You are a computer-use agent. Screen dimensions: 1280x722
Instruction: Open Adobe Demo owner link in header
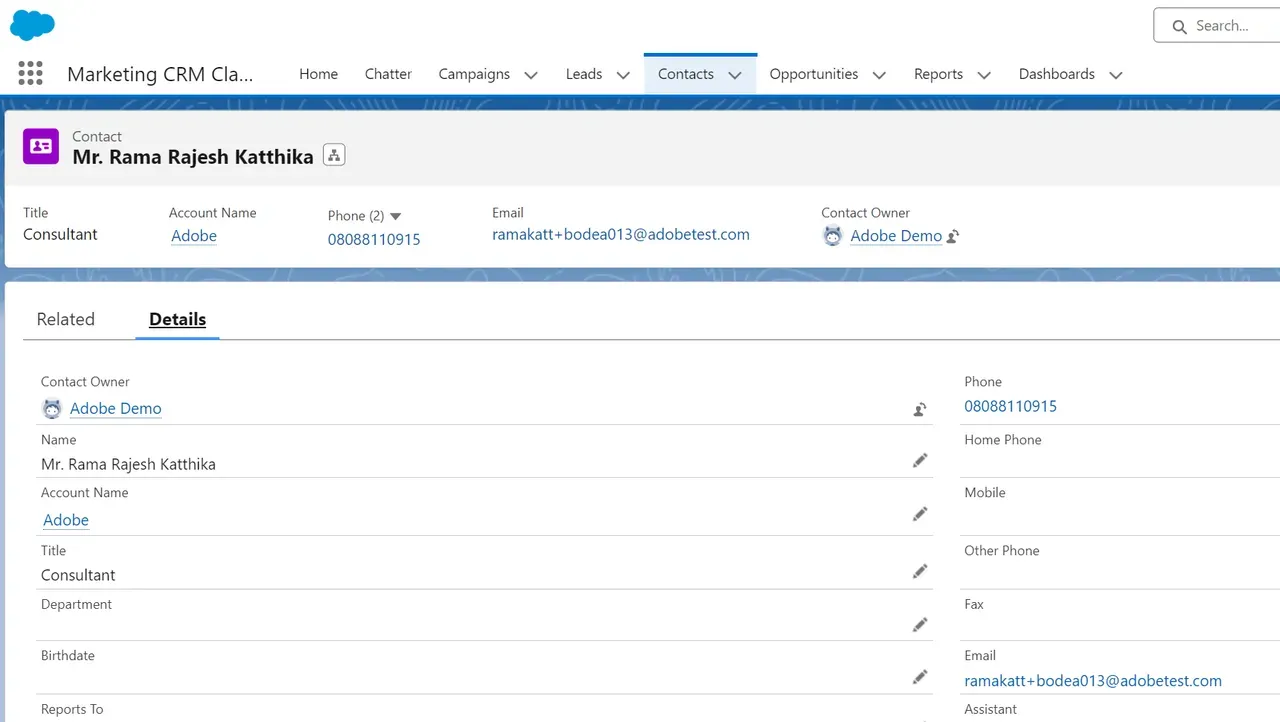896,236
